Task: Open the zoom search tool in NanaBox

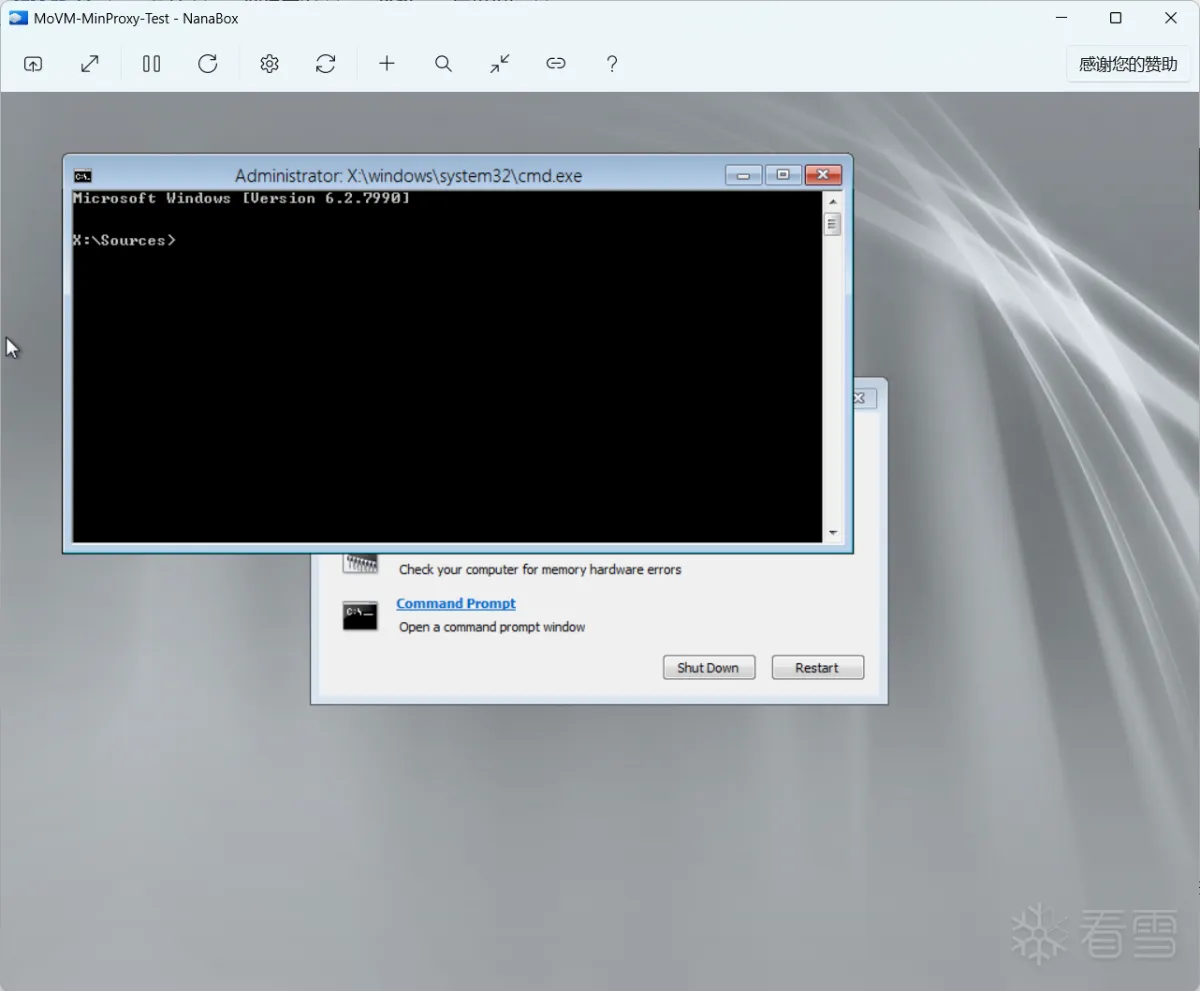Action: click(x=443, y=63)
